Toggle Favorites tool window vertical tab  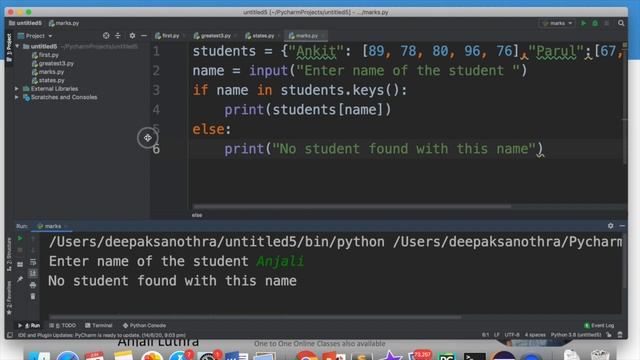coord(9,297)
